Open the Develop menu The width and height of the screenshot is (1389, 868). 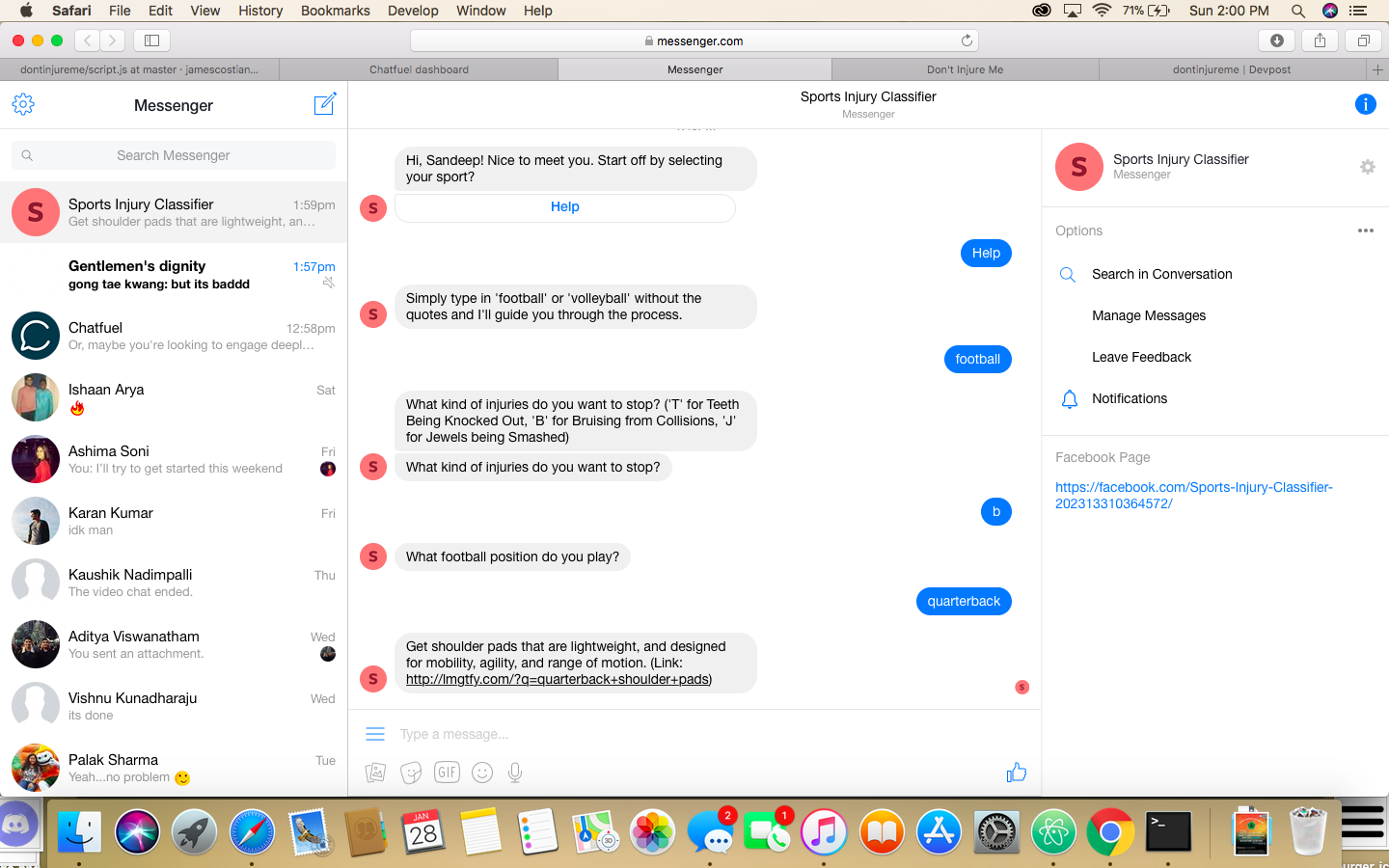(413, 11)
